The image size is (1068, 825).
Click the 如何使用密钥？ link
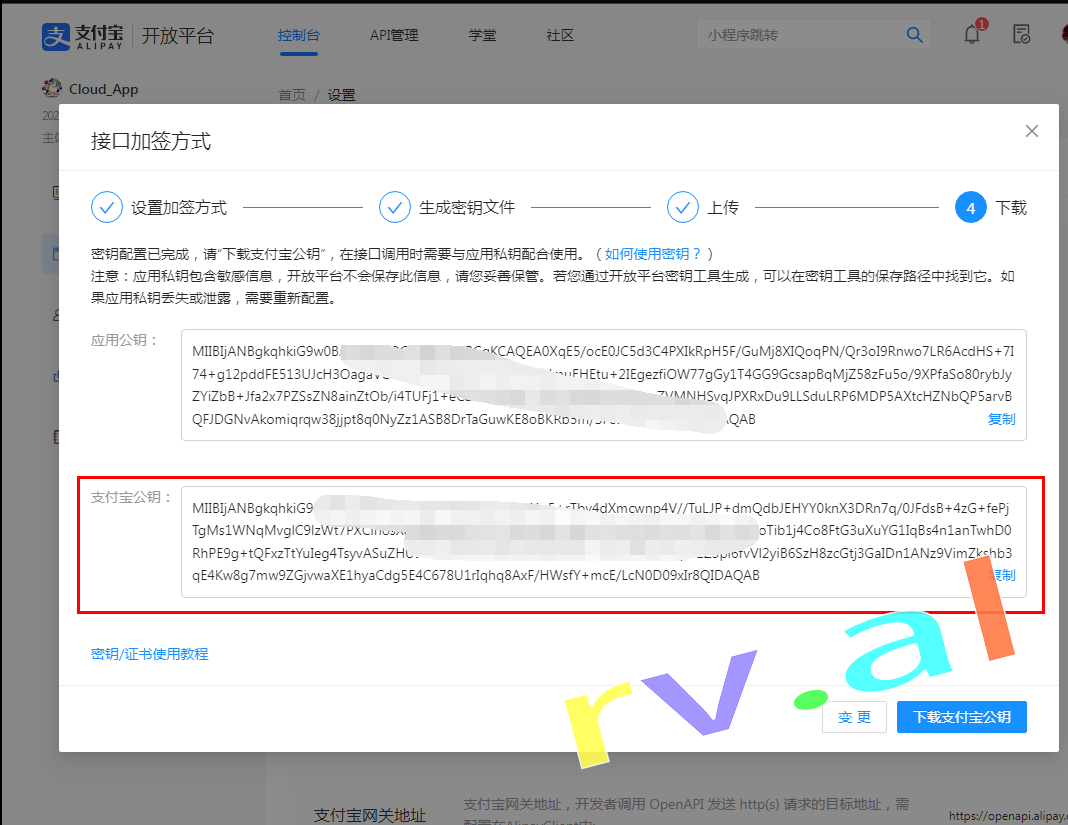pyautogui.click(x=653, y=254)
